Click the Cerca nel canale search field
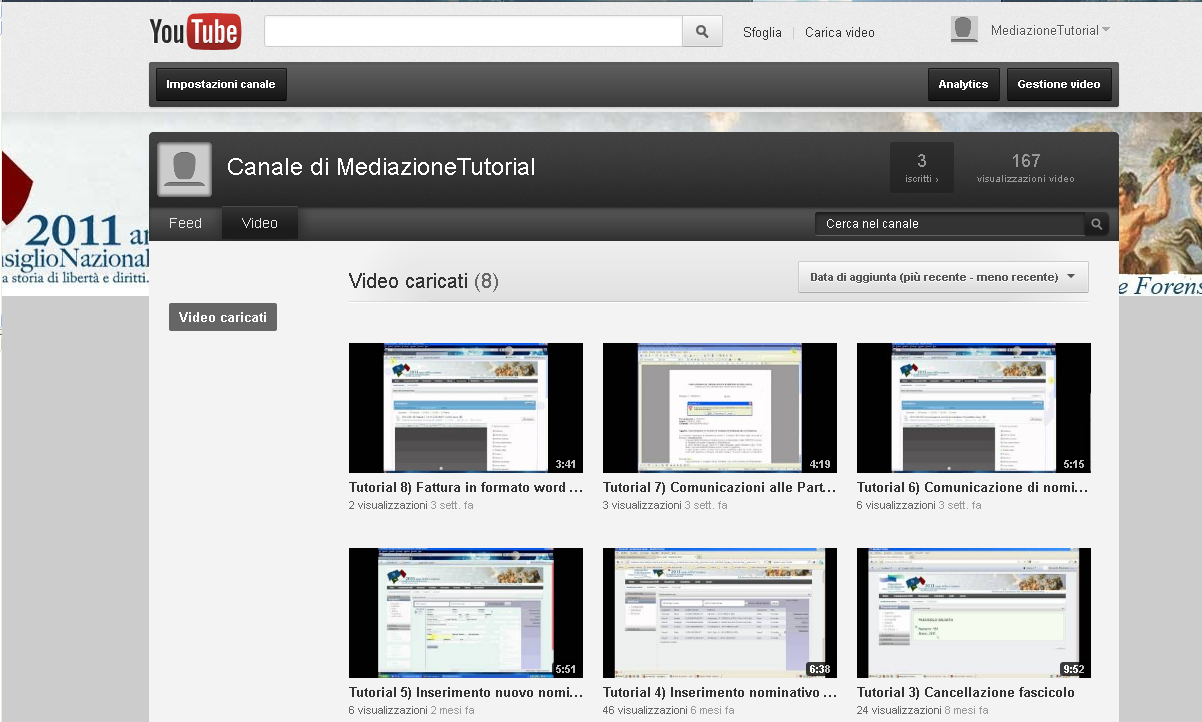The image size is (1202, 722). click(950, 224)
